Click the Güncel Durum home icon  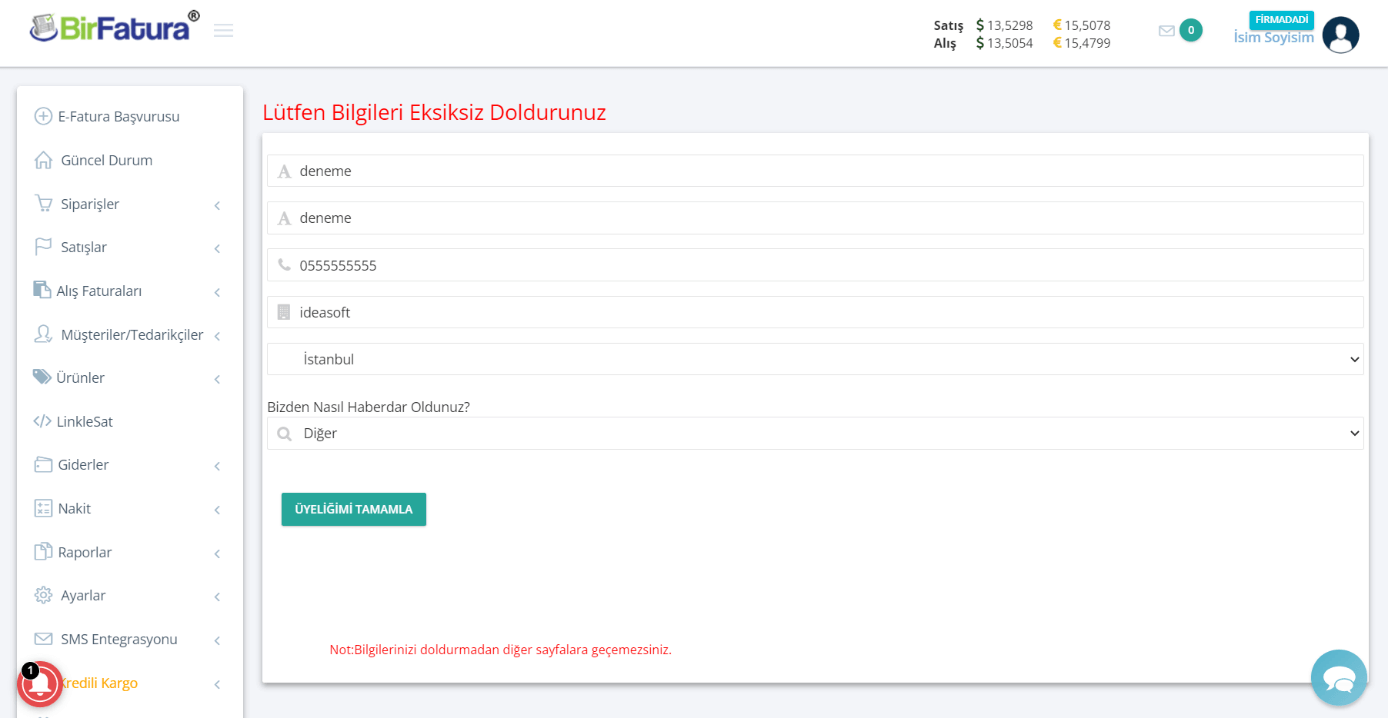point(43,160)
